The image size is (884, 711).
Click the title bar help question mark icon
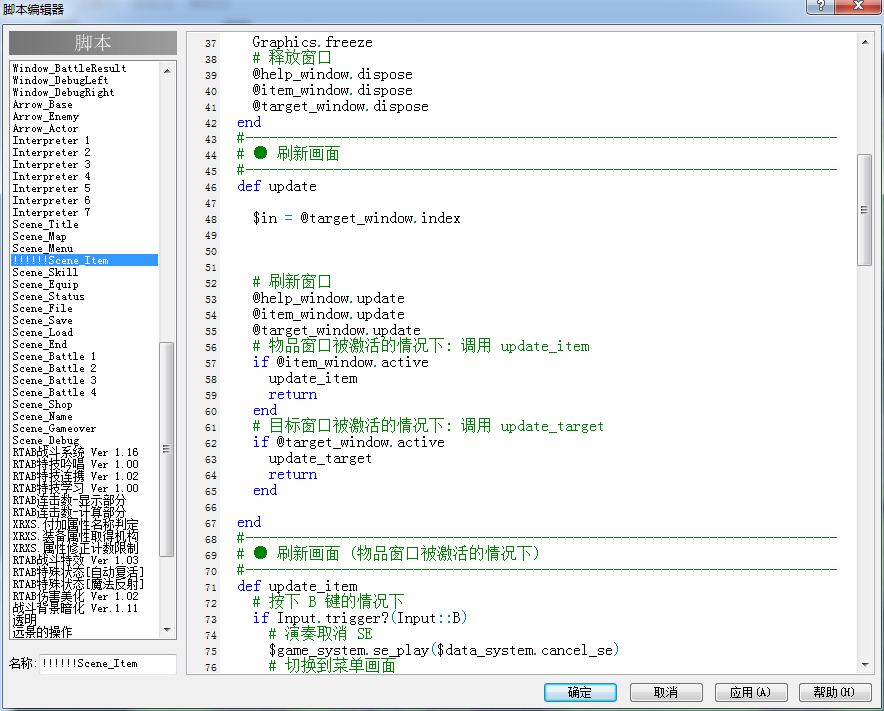[821, 6]
